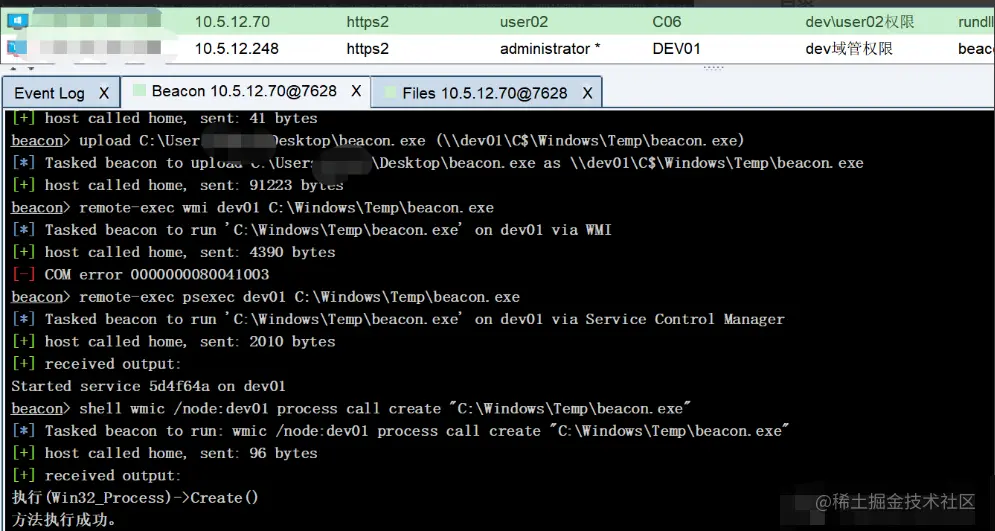Click the beacon> upload command line
The height and width of the screenshot is (531, 995).
[x=378, y=141]
